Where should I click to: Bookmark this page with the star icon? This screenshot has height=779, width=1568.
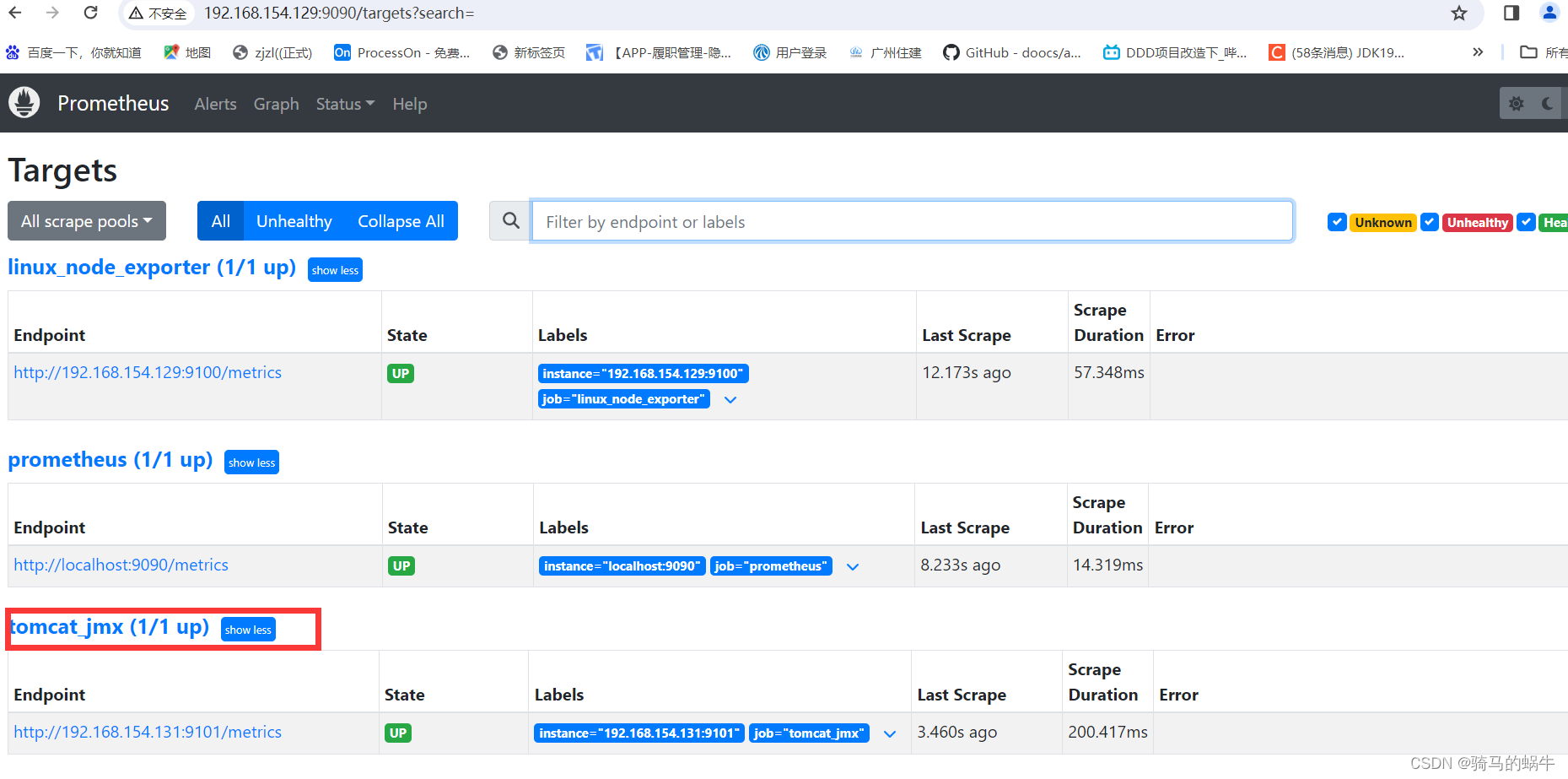coord(1459,13)
